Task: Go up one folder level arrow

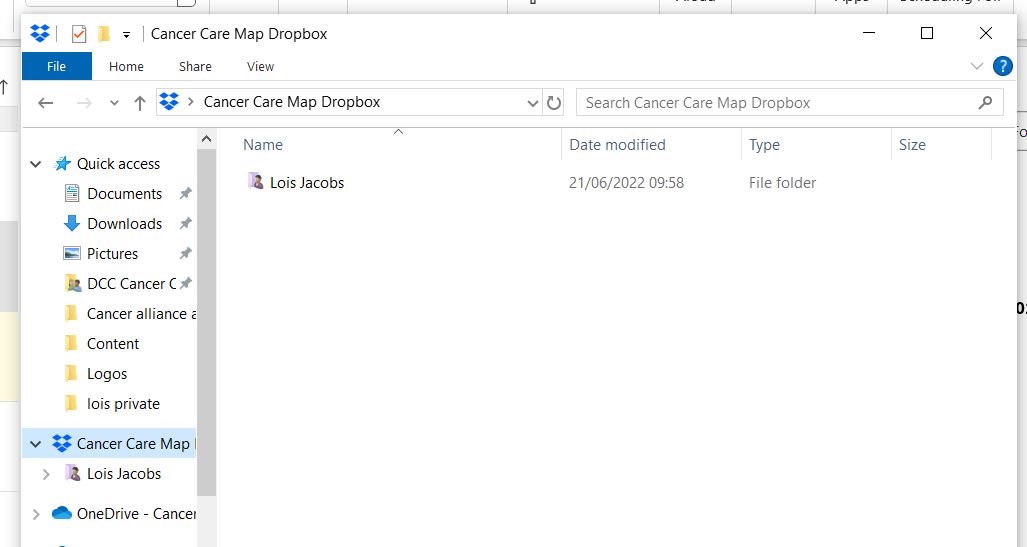Action: 140,102
